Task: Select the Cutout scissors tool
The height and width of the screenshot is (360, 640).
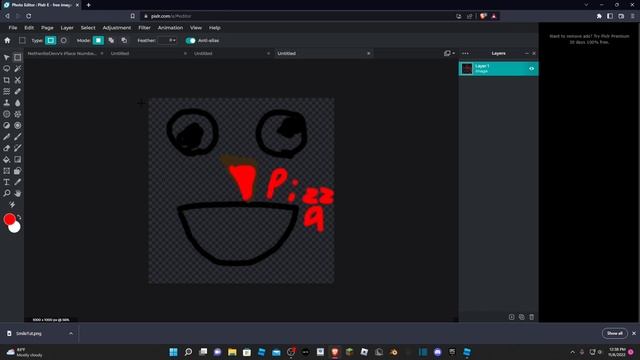Action: (18, 80)
